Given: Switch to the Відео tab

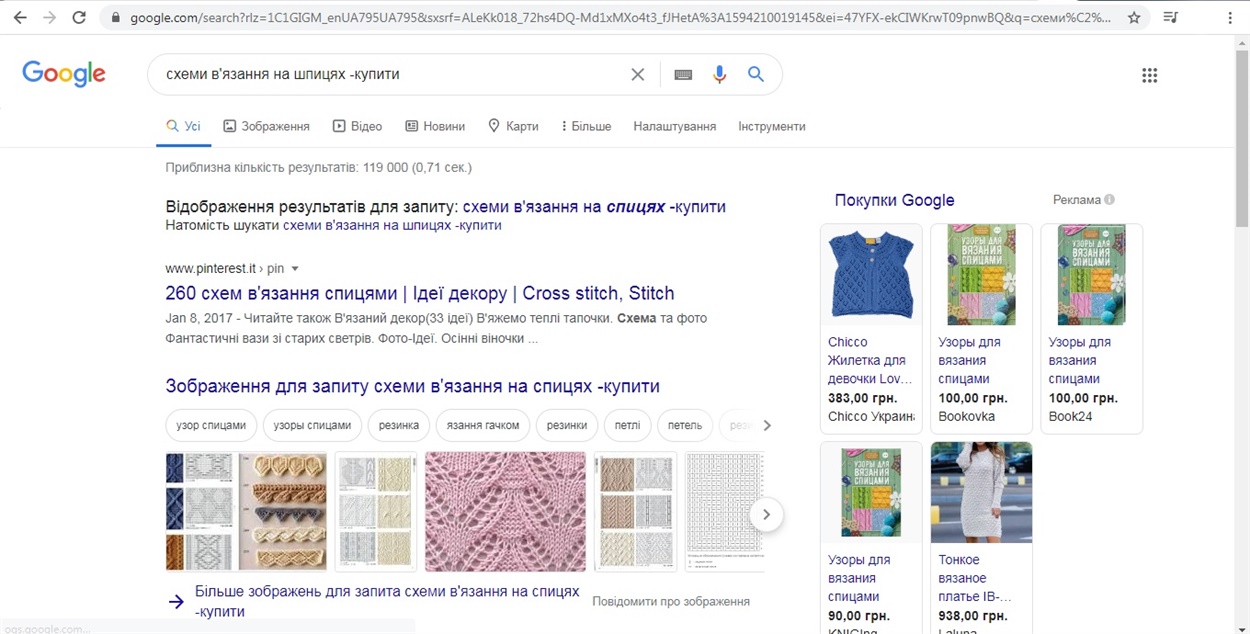Looking at the screenshot, I should coord(357,127).
